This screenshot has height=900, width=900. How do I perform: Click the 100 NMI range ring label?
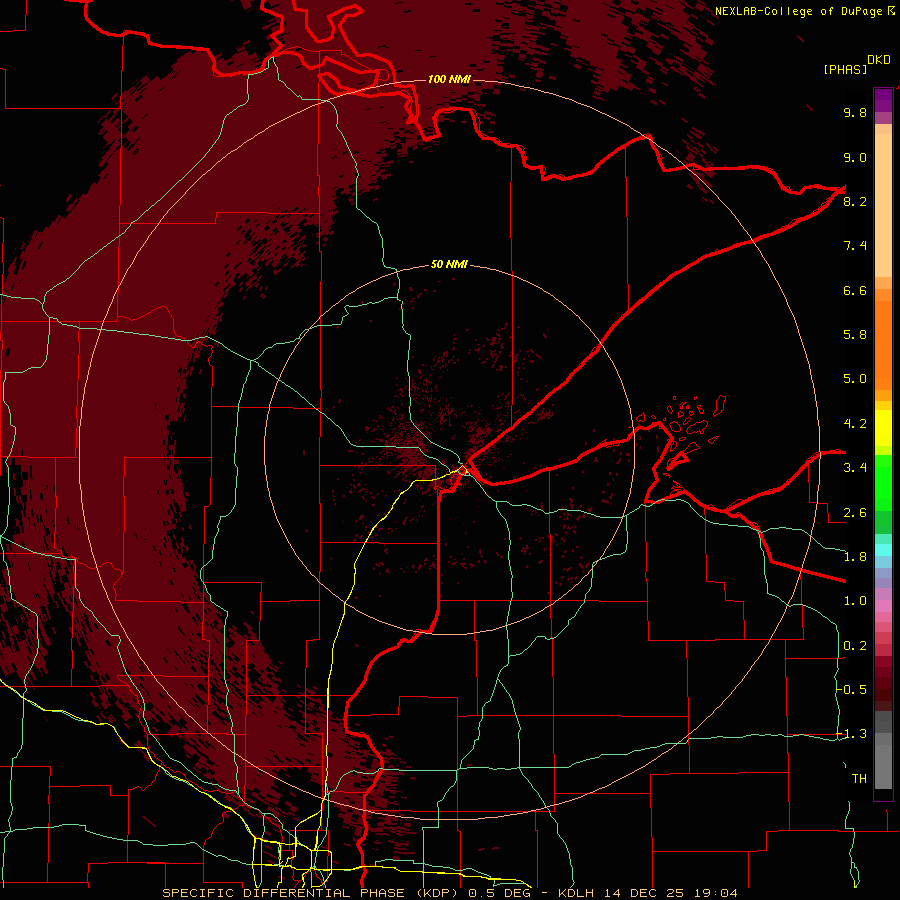tap(449, 79)
